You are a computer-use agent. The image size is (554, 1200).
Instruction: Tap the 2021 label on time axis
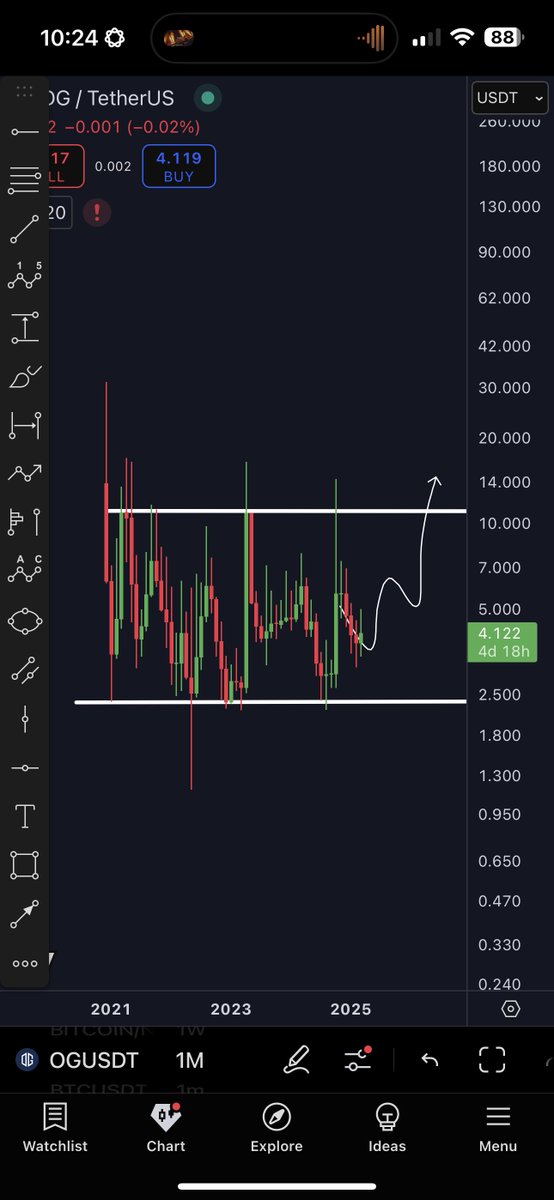click(x=110, y=1009)
